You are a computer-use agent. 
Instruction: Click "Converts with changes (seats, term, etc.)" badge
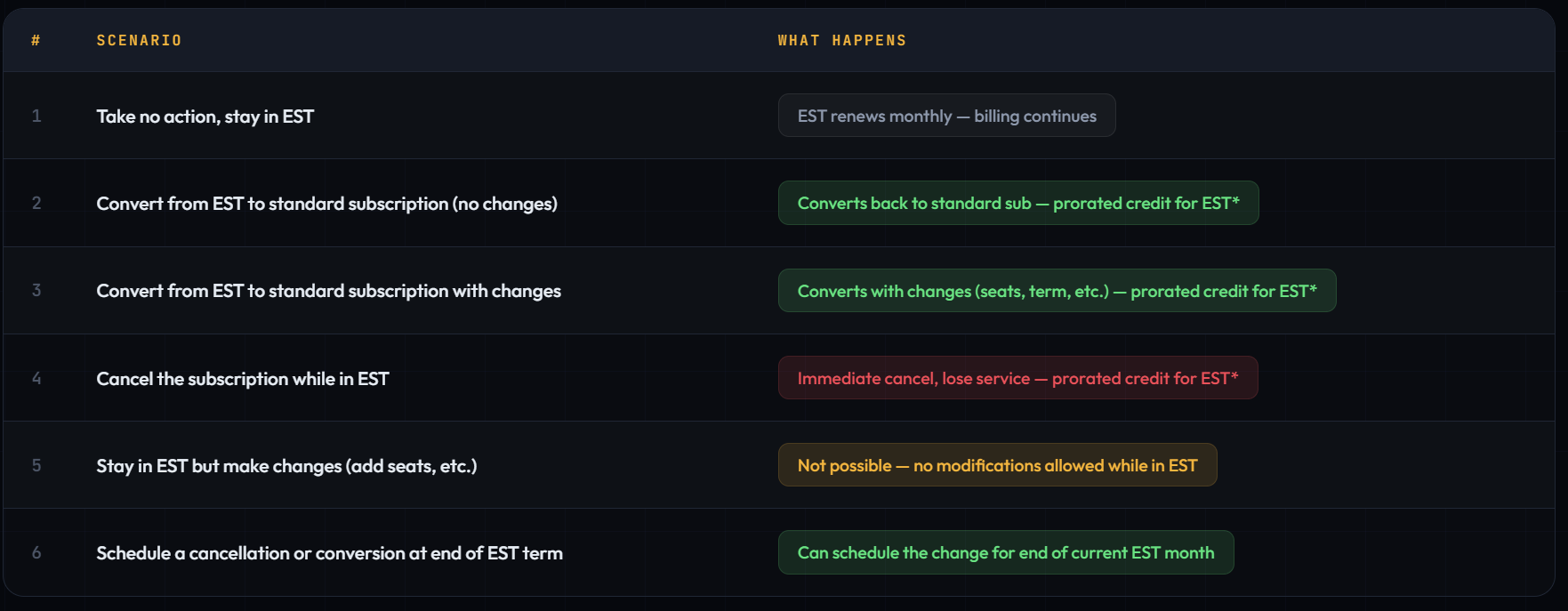tap(1057, 291)
